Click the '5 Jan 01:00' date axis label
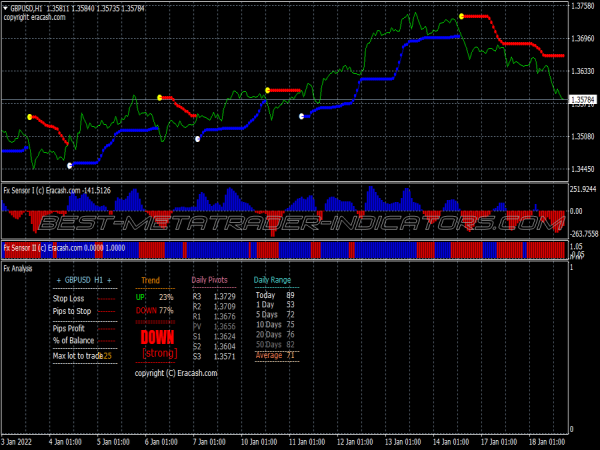The height and width of the screenshot is (450, 600). click(x=113, y=442)
